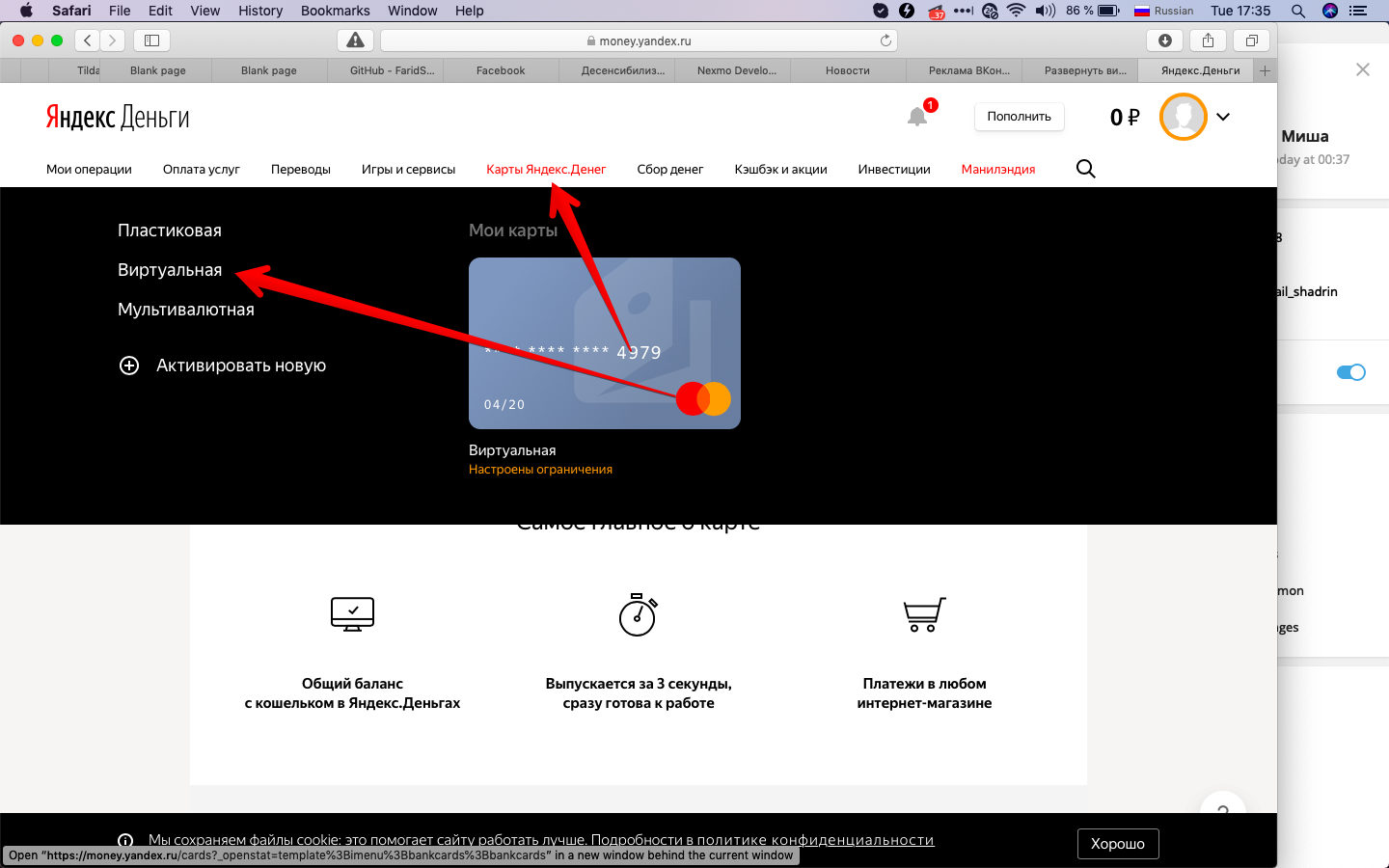Image resolution: width=1389 pixels, height=868 pixels.
Task: Expand the account dropdown chevron
Action: coord(1223,117)
